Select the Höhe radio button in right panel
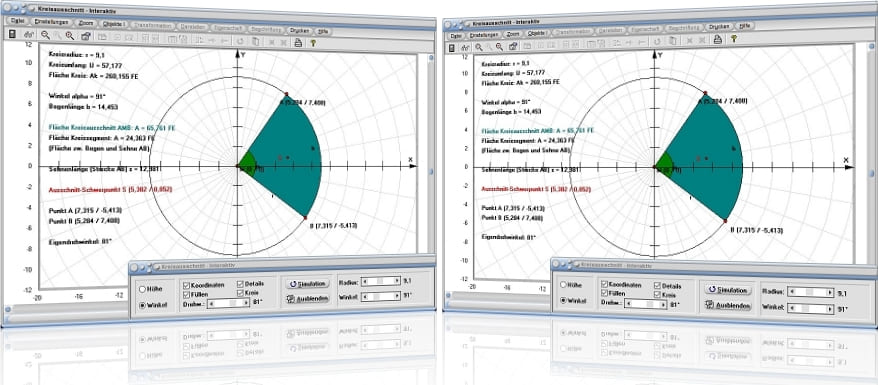Viewport: 878px width, 385px height. click(x=564, y=284)
